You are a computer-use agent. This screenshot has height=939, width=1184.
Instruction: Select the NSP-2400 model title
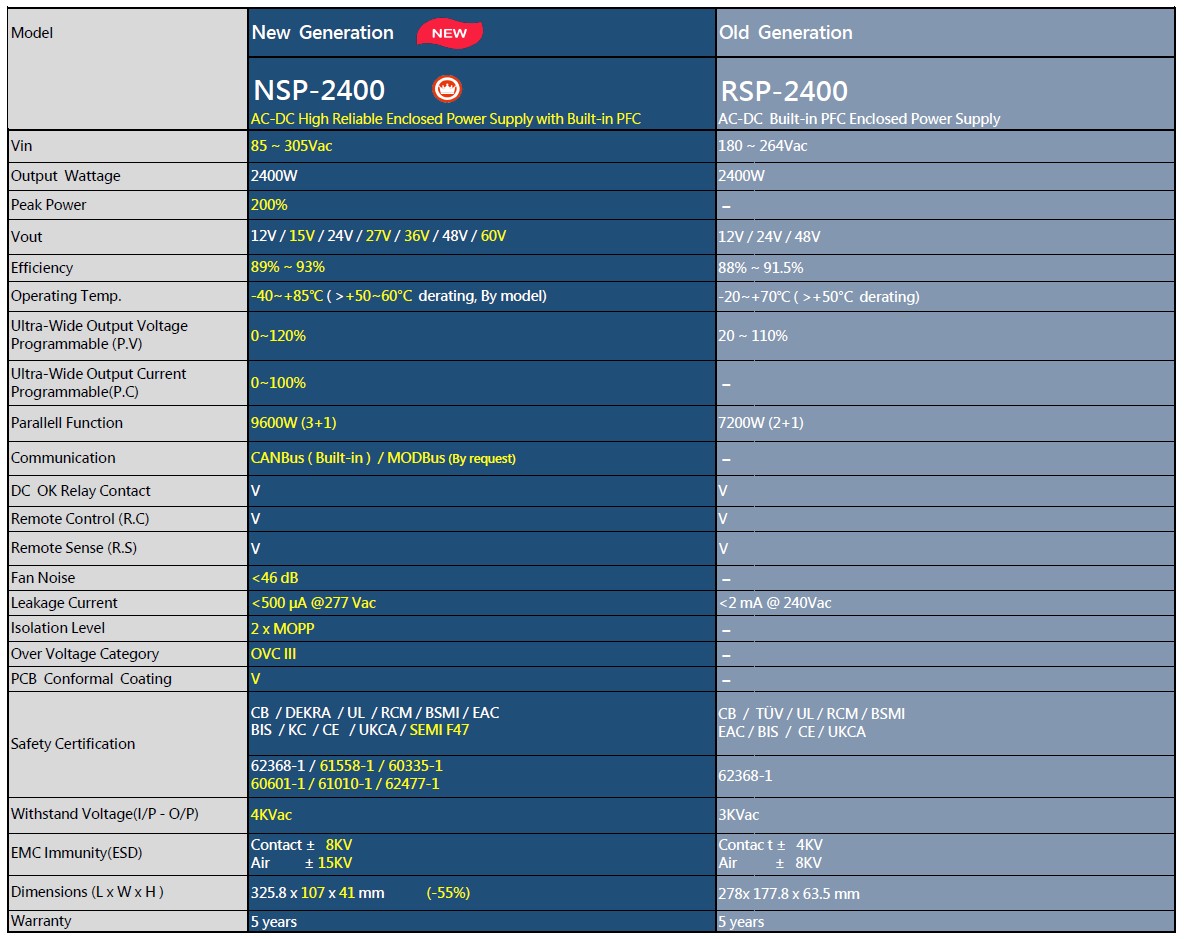point(319,91)
